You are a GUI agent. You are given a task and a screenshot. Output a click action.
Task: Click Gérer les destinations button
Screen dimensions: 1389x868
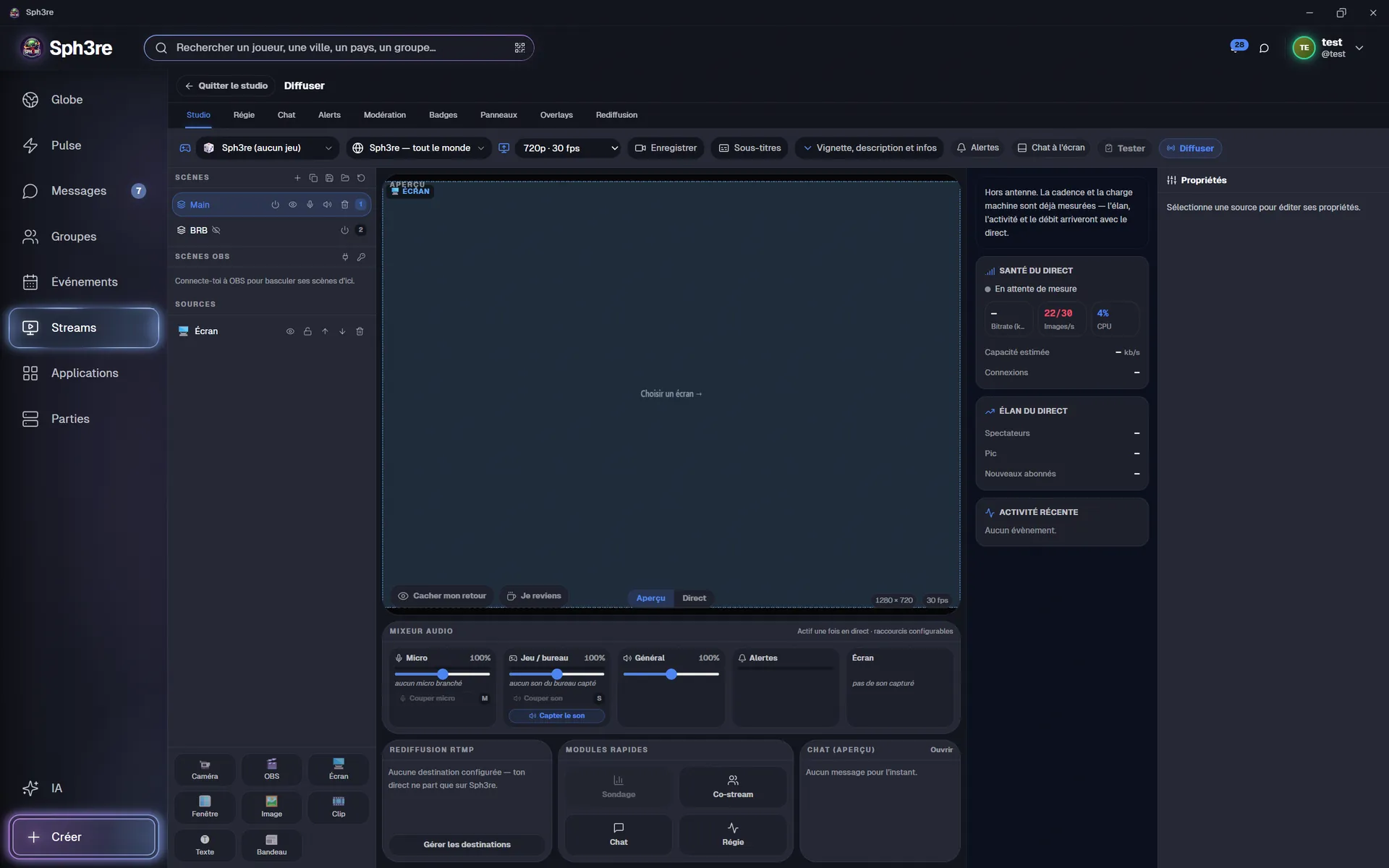pyautogui.click(x=467, y=845)
